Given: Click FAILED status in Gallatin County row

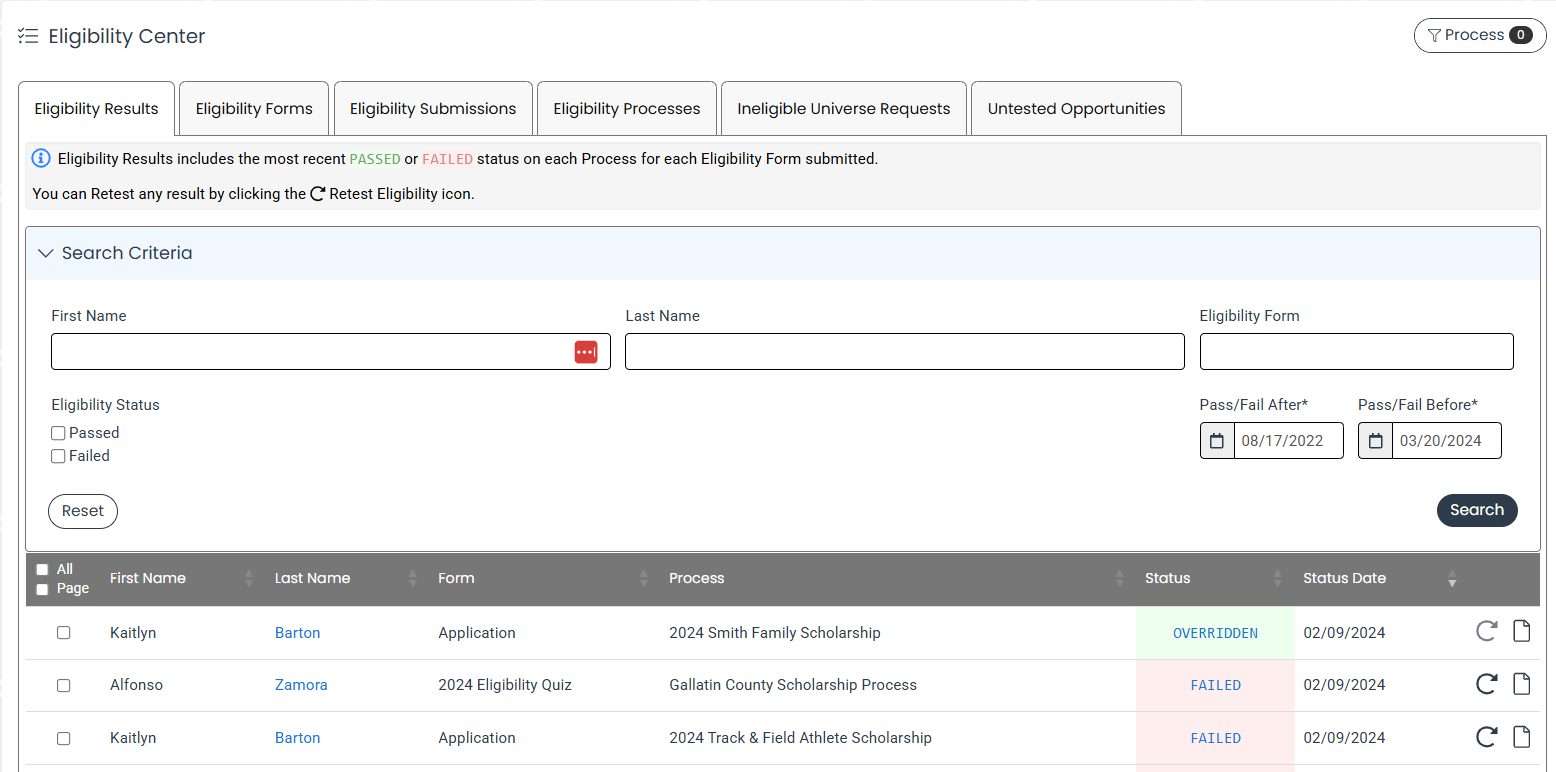Looking at the screenshot, I should coord(1215,685).
